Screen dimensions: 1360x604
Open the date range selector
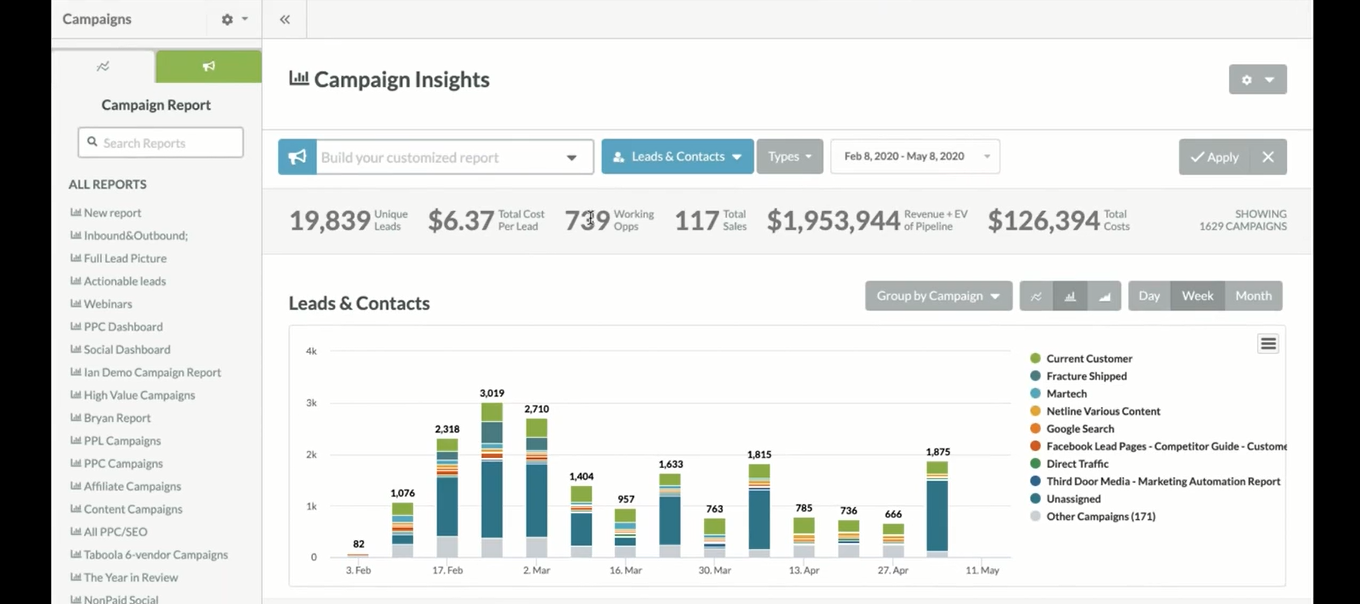[x=914, y=157]
